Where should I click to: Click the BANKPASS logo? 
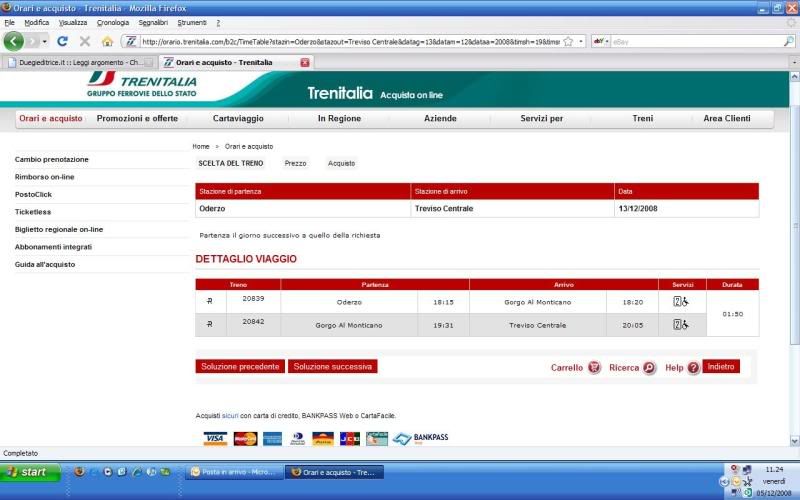420,438
